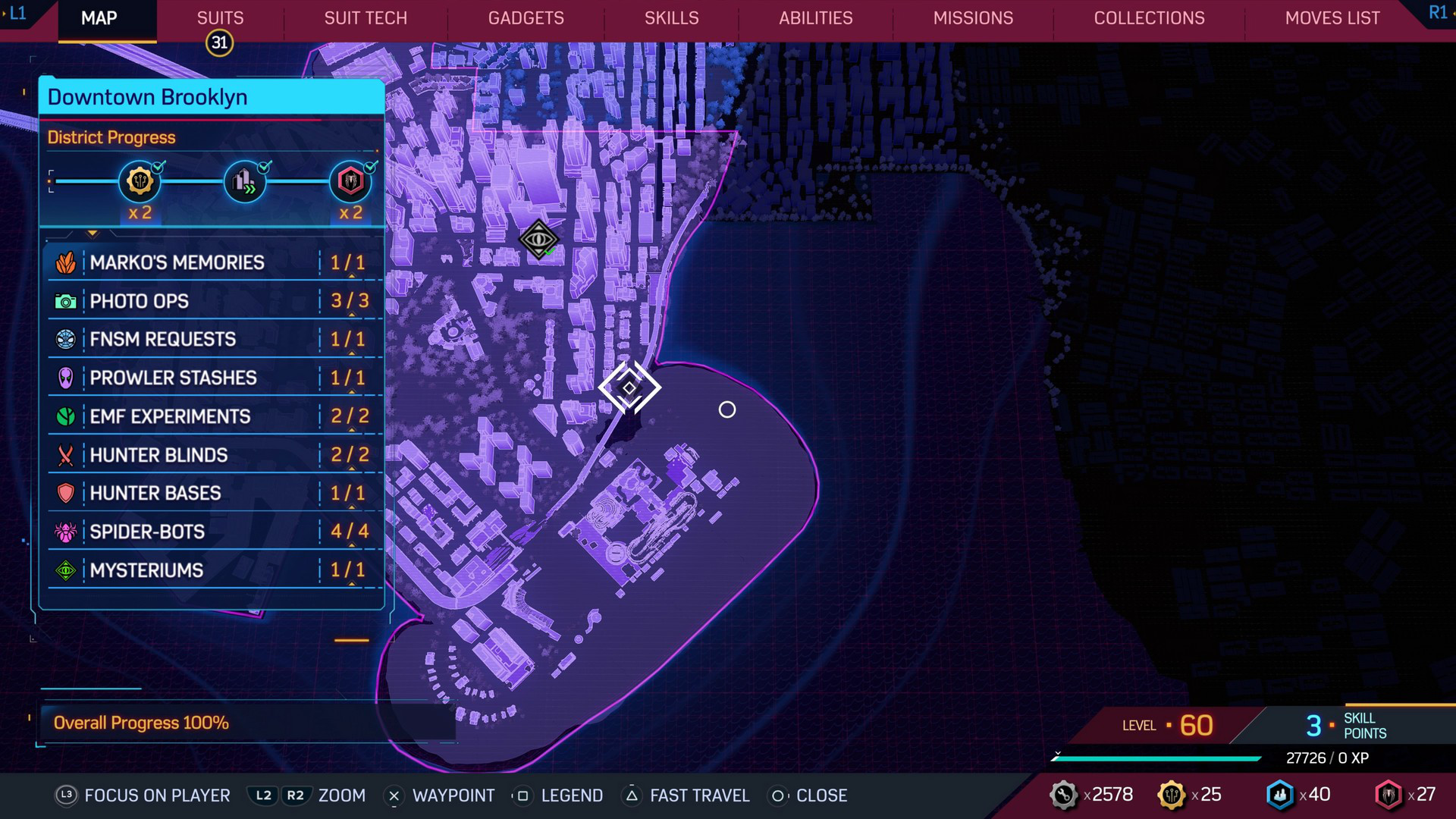This screenshot has height=819, width=1456.
Task: Open the LEGEND
Action: tap(557, 795)
